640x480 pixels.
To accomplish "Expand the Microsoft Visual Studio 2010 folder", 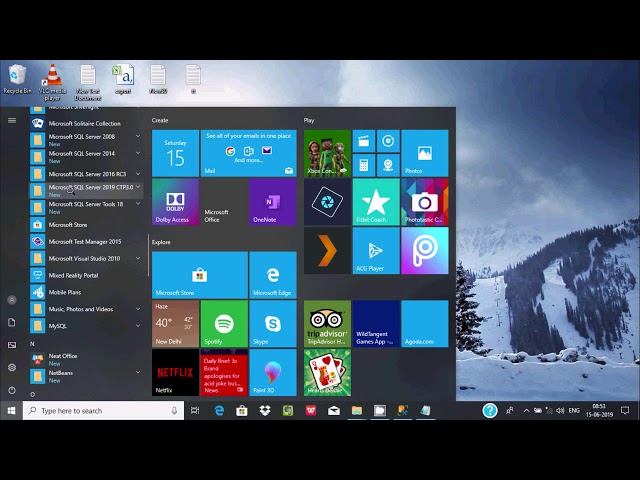I will click(87, 258).
